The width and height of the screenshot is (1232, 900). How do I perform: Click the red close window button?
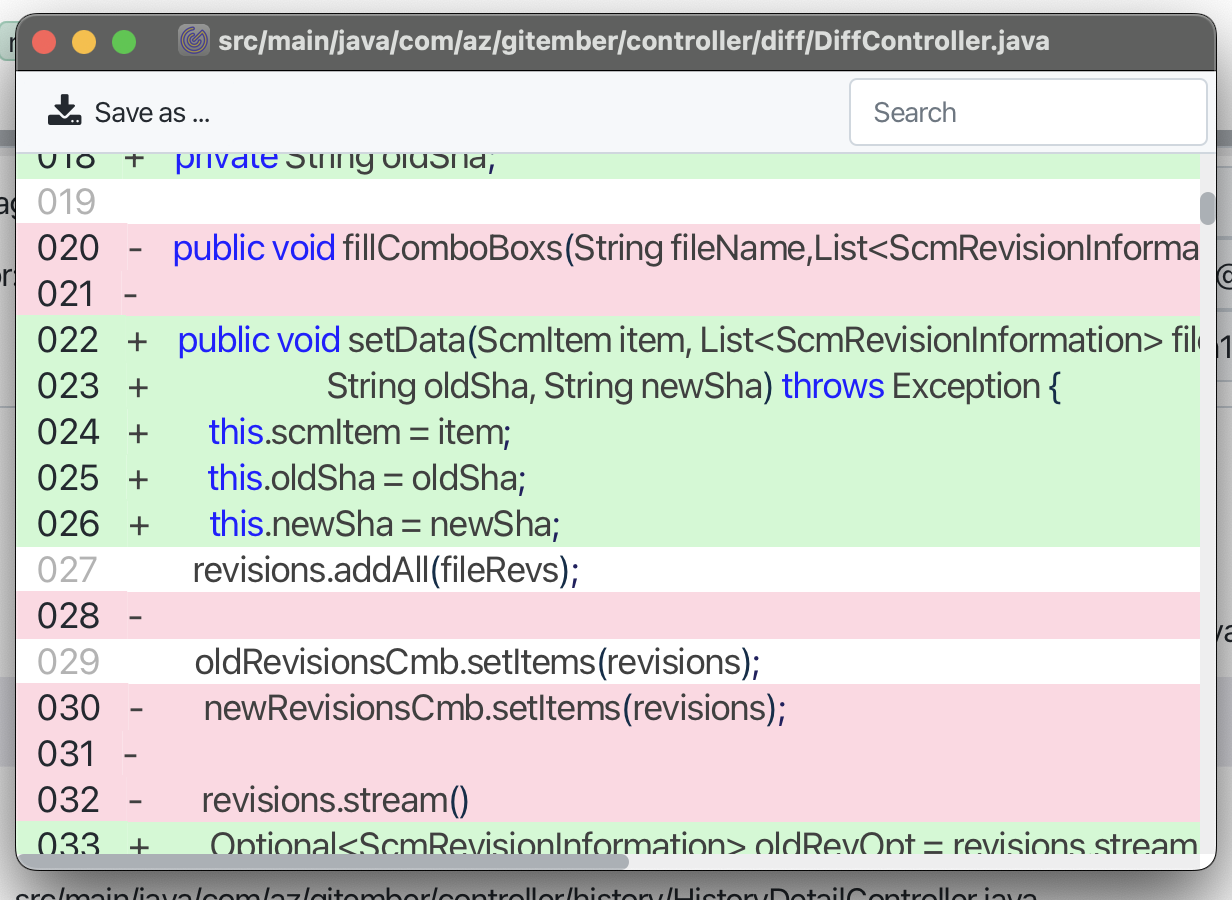(44, 42)
